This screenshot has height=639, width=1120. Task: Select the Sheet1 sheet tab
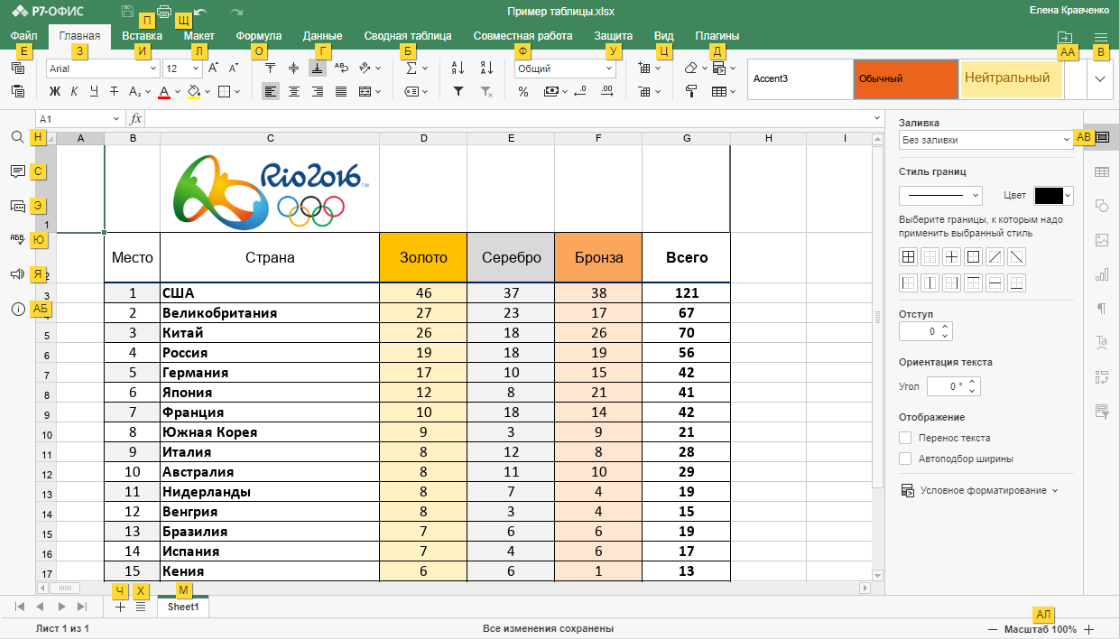(183, 607)
